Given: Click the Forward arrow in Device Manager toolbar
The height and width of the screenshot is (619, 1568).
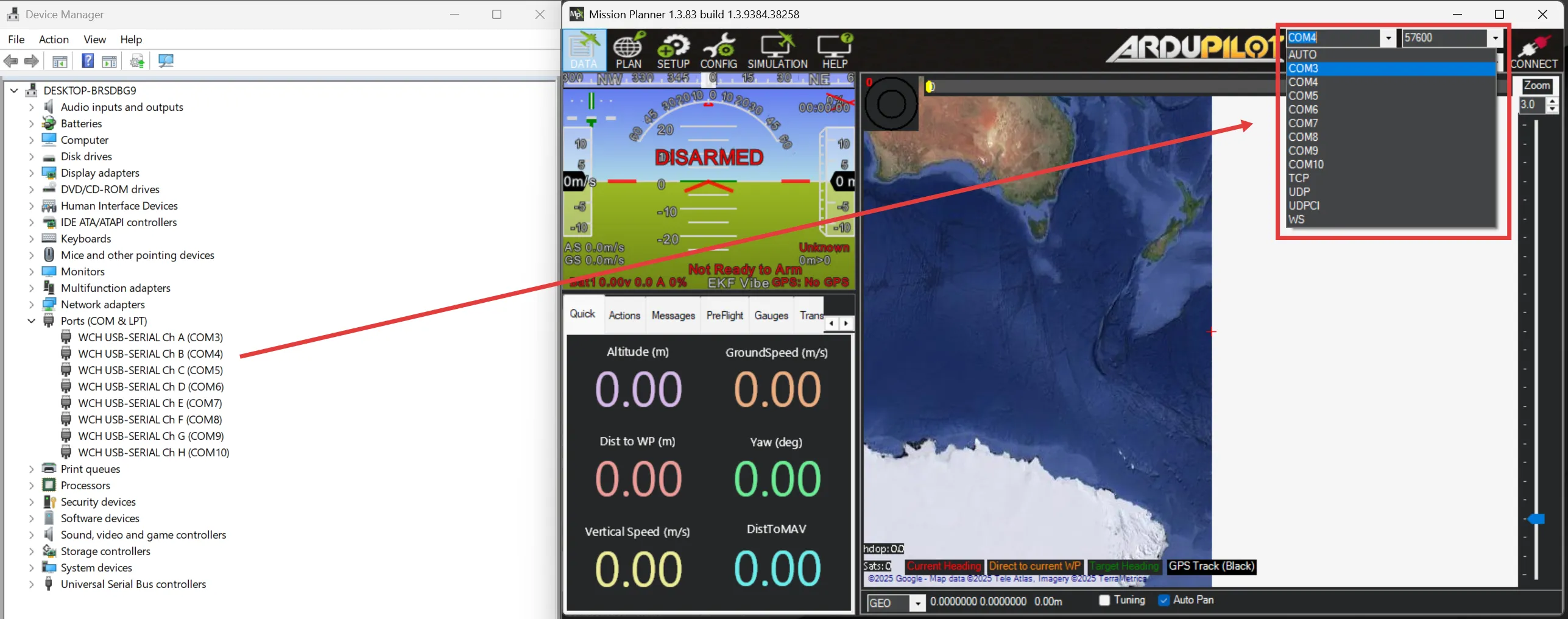Looking at the screenshot, I should coord(32,61).
